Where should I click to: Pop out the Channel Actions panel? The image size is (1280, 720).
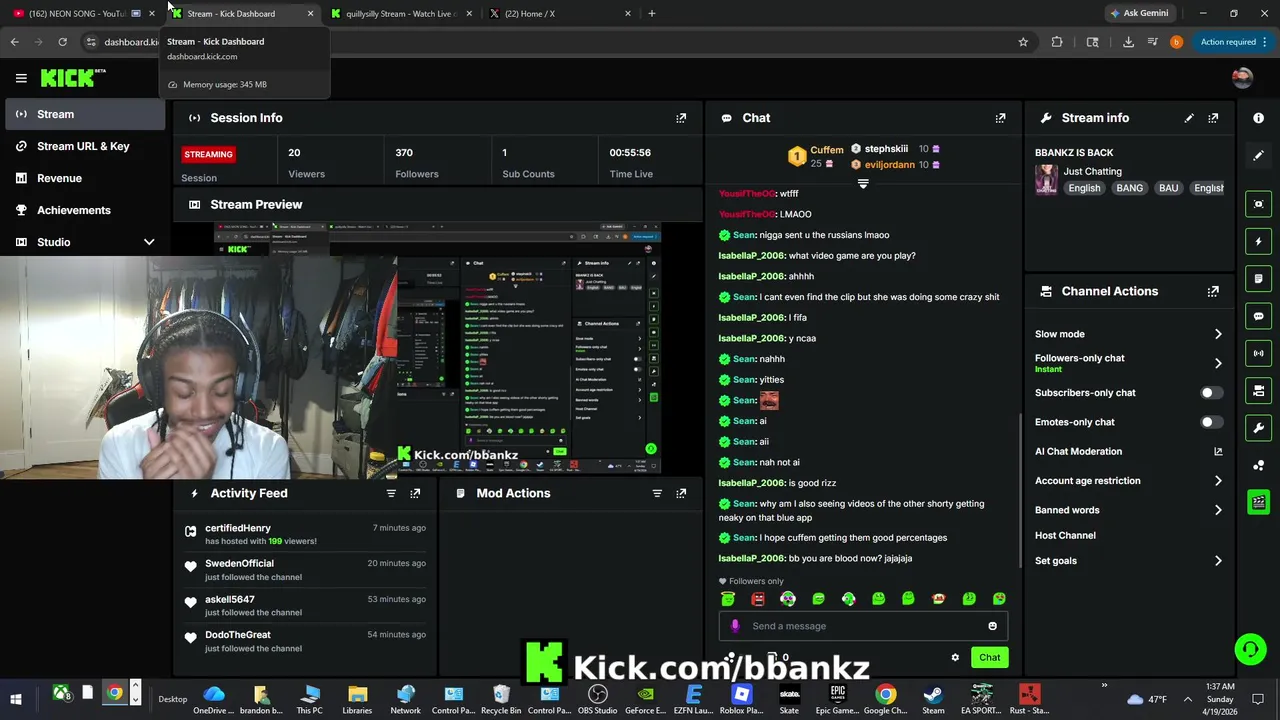1213,291
